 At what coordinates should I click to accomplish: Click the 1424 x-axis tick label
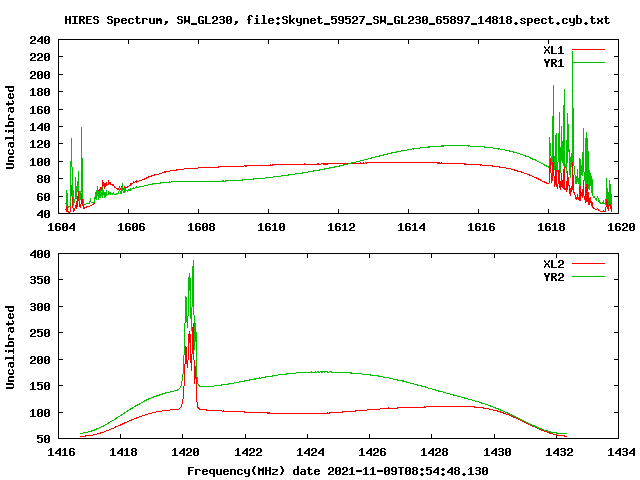point(310,452)
